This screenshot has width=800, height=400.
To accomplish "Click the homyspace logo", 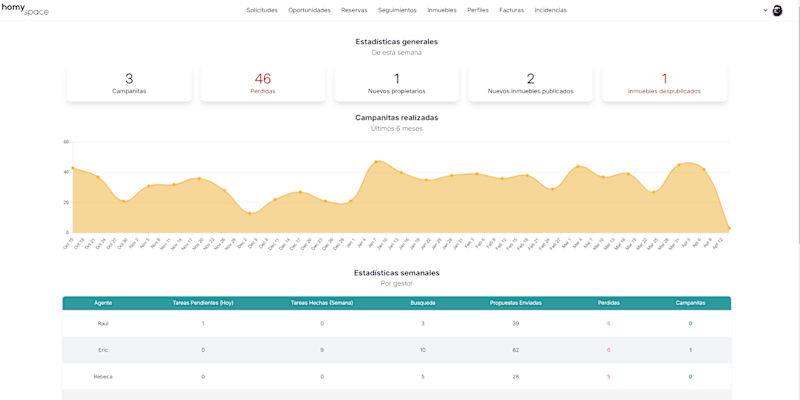I will (26, 10).
